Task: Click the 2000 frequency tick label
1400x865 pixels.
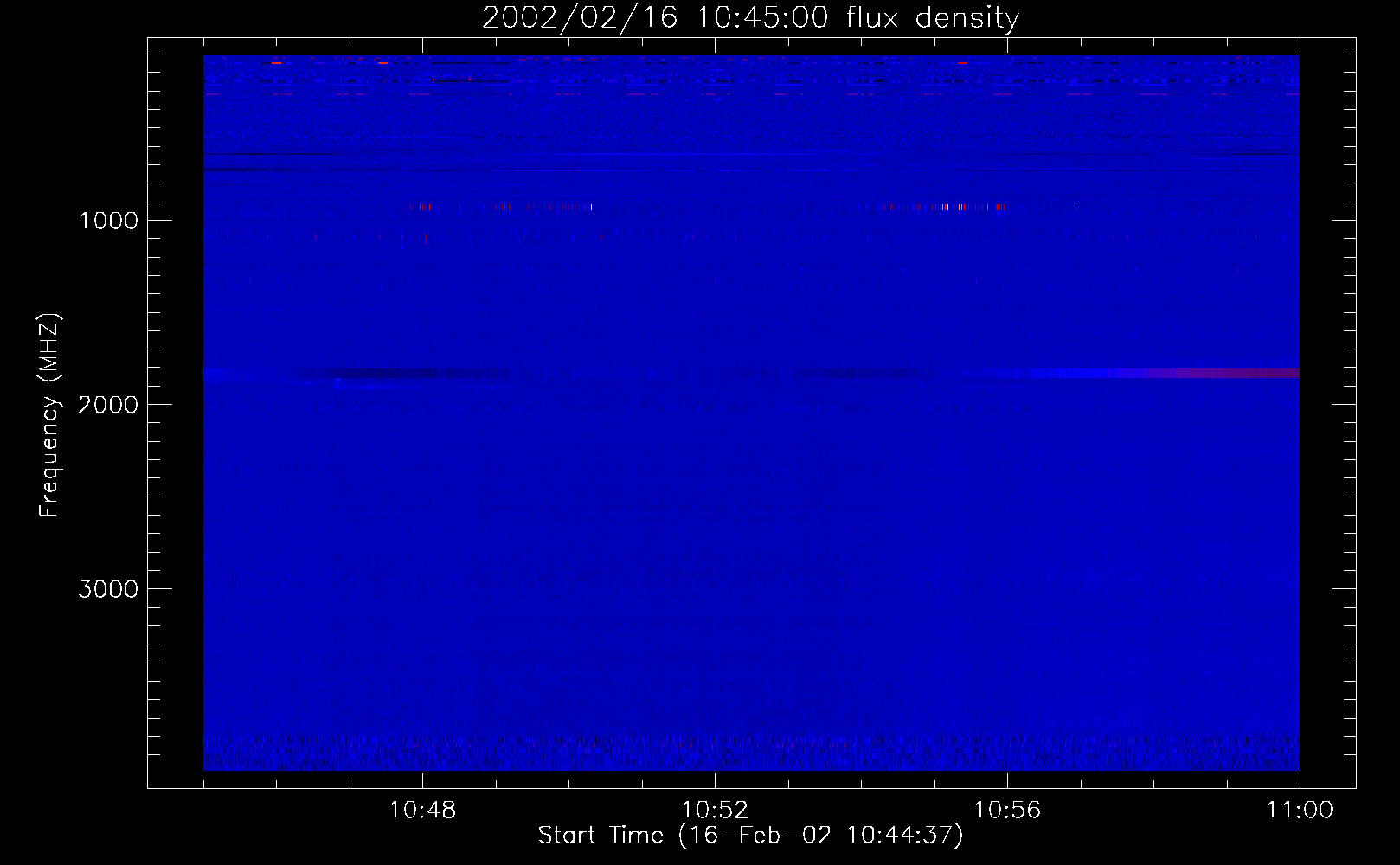Action: (x=108, y=405)
